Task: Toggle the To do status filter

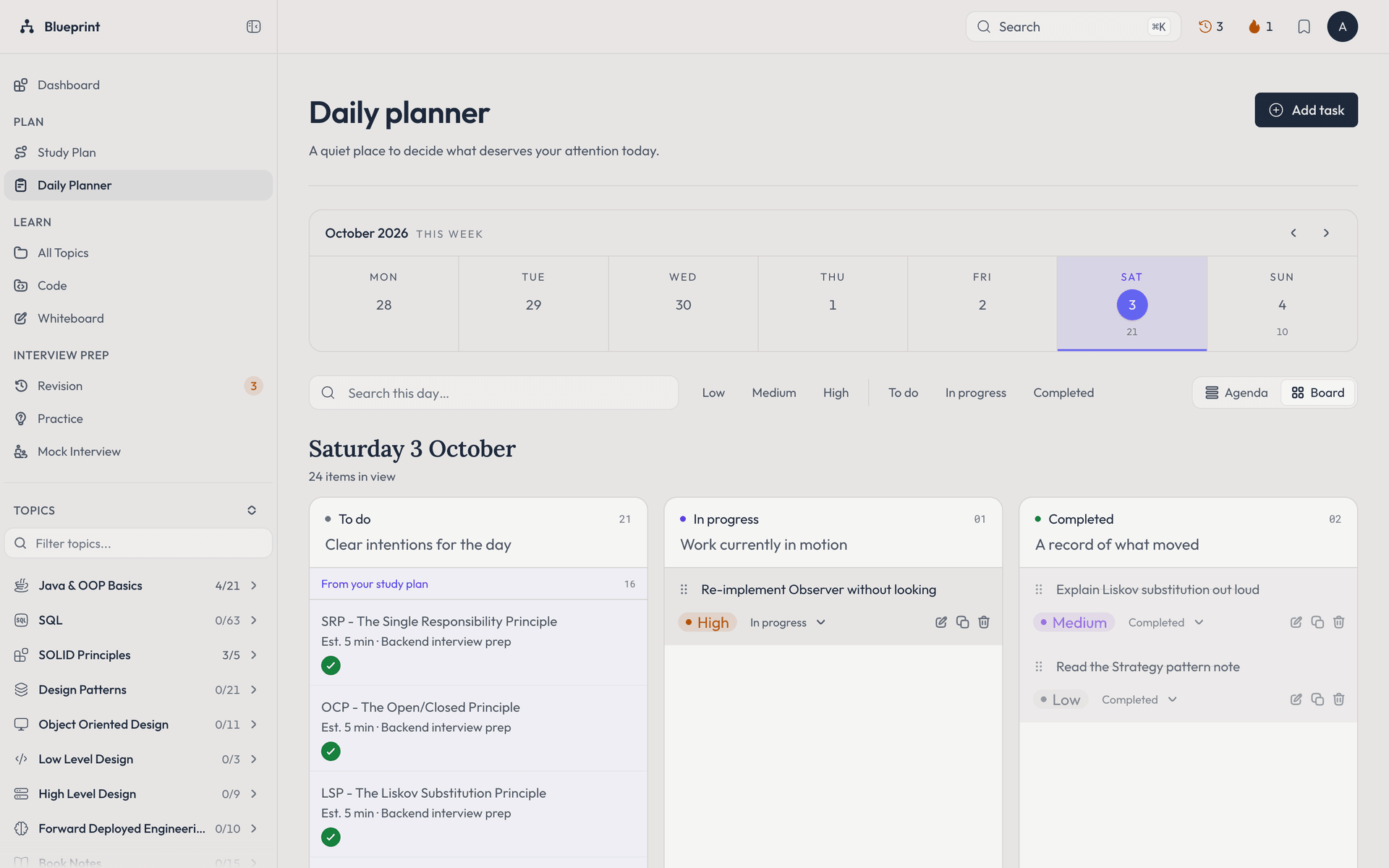Action: pos(903,393)
